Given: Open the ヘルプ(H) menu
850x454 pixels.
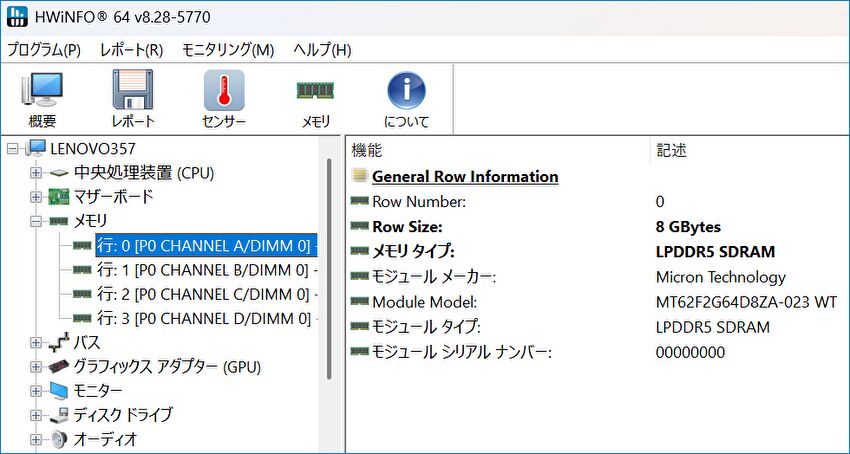Looking at the screenshot, I should pyautogui.click(x=322, y=50).
